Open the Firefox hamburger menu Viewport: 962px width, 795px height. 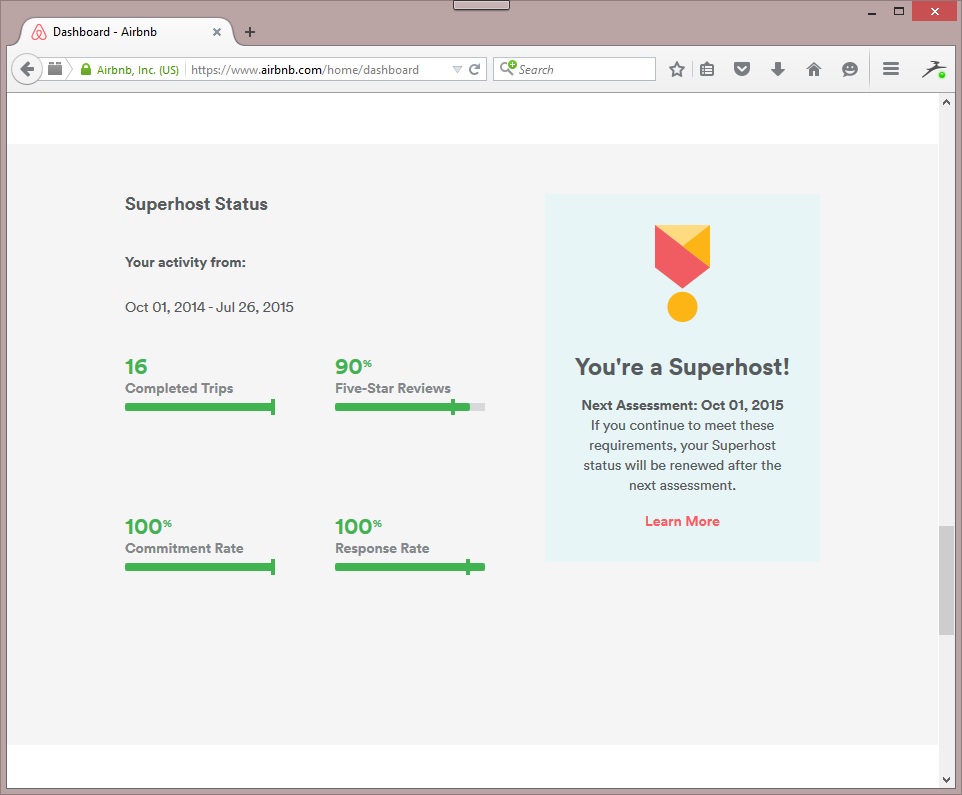click(891, 69)
